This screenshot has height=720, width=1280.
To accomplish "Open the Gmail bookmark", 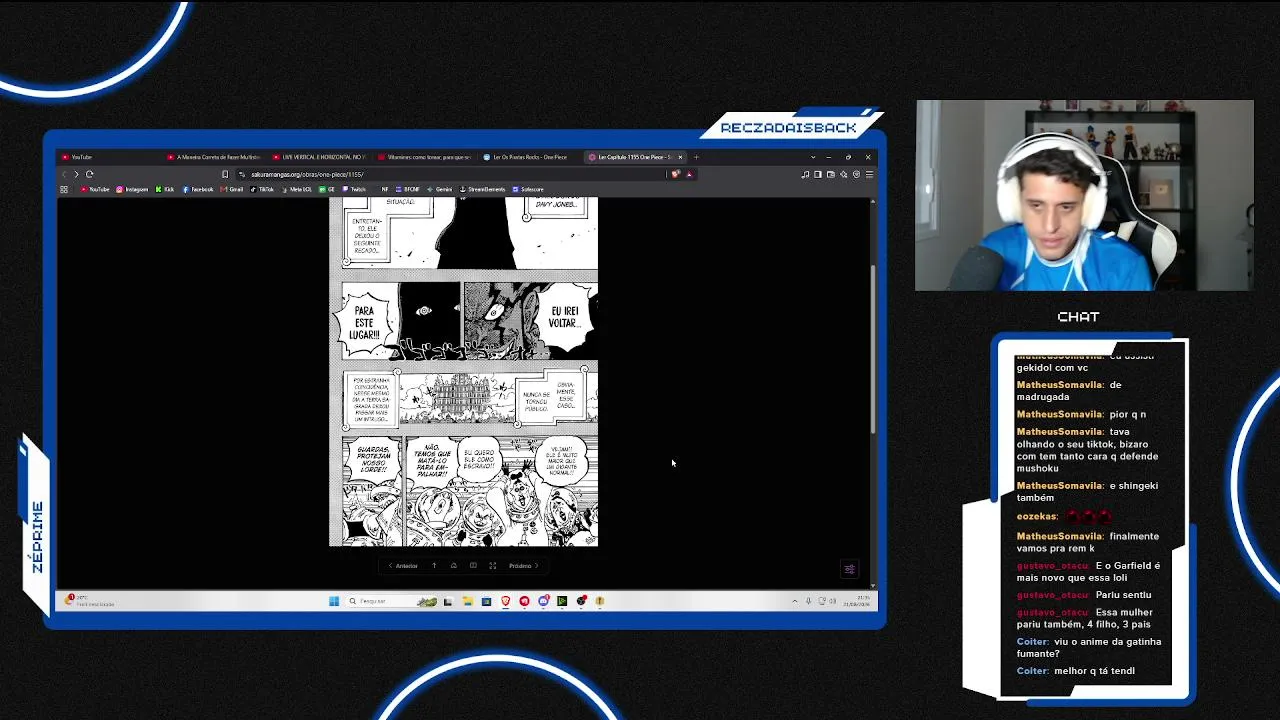I will 232,189.
